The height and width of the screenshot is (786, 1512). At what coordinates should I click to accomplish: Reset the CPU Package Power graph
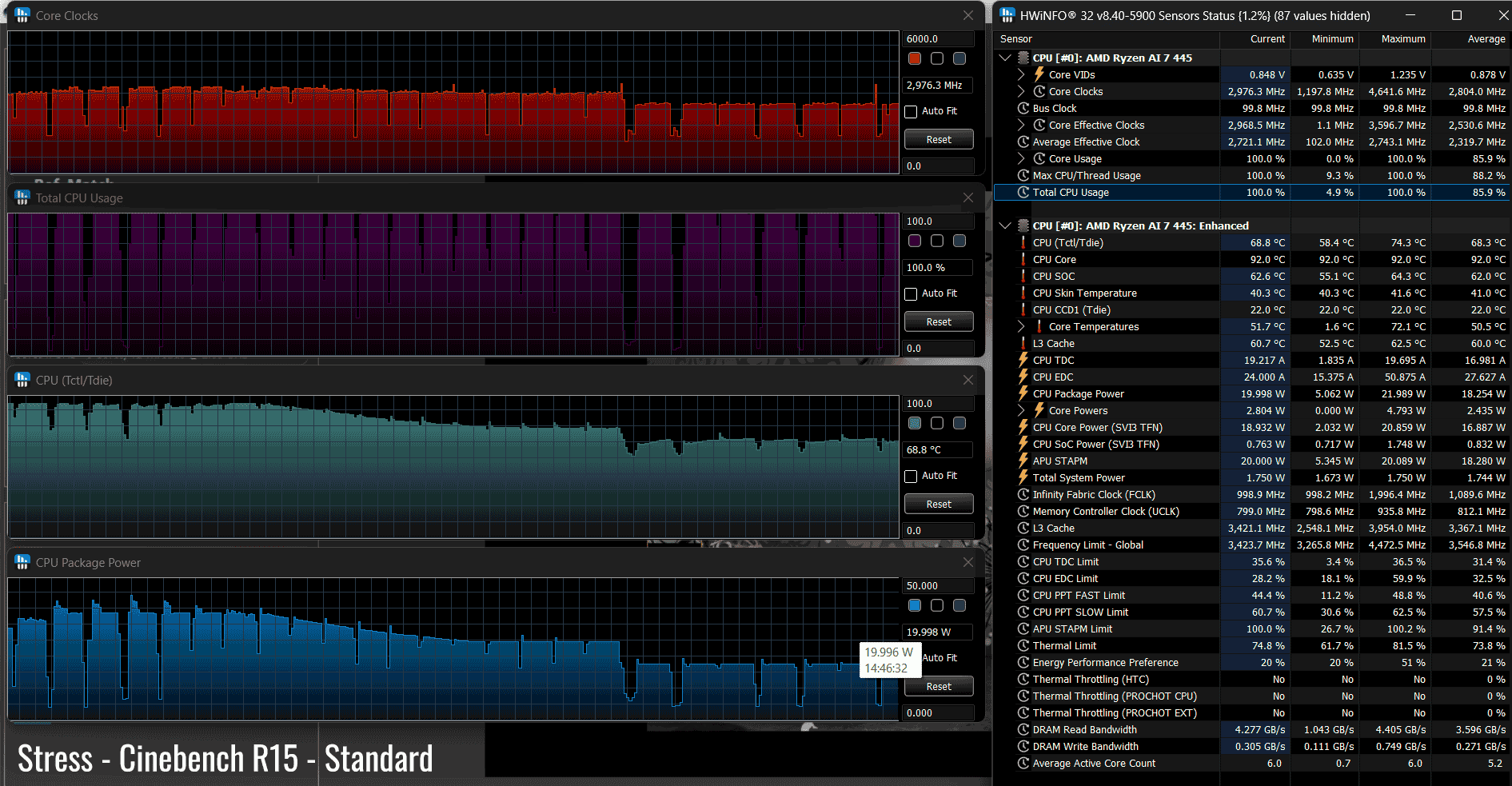point(939,686)
